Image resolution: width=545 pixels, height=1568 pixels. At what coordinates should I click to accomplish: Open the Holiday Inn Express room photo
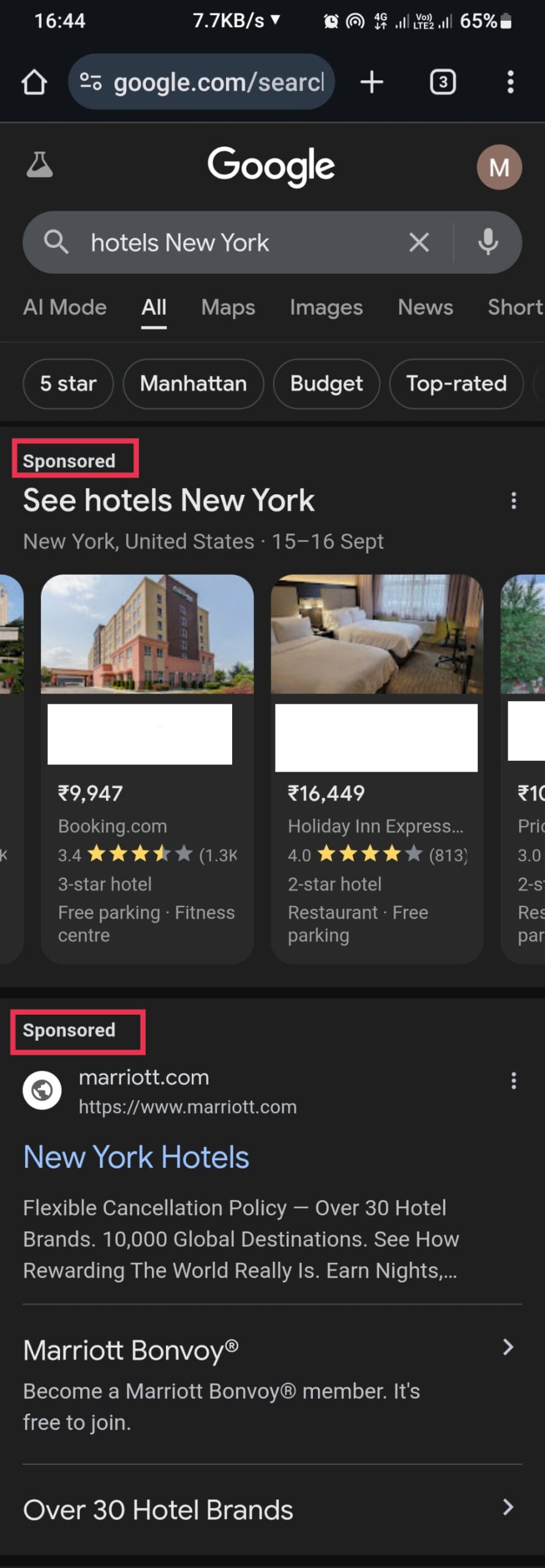pos(377,634)
